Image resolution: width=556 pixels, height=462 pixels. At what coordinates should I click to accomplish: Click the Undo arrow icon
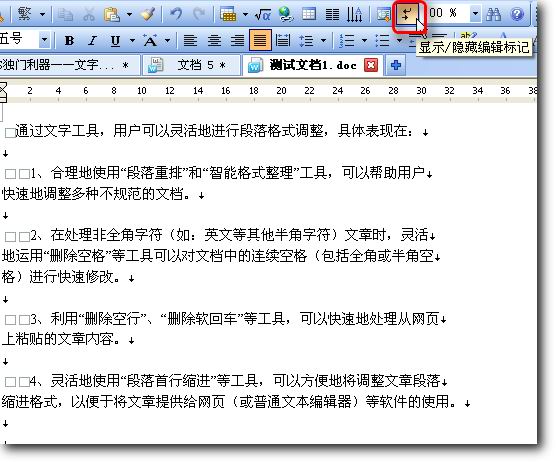point(176,14)
